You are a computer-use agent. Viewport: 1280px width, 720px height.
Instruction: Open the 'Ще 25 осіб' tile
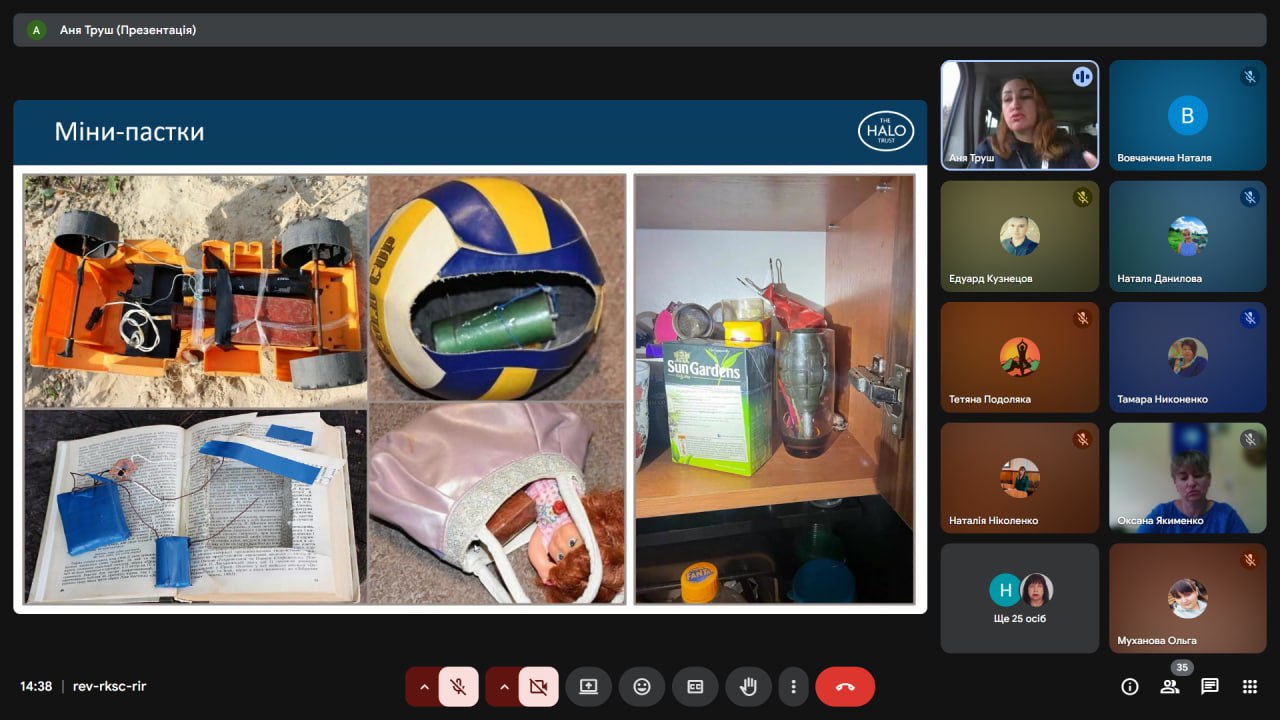(x=1019, y=598)
